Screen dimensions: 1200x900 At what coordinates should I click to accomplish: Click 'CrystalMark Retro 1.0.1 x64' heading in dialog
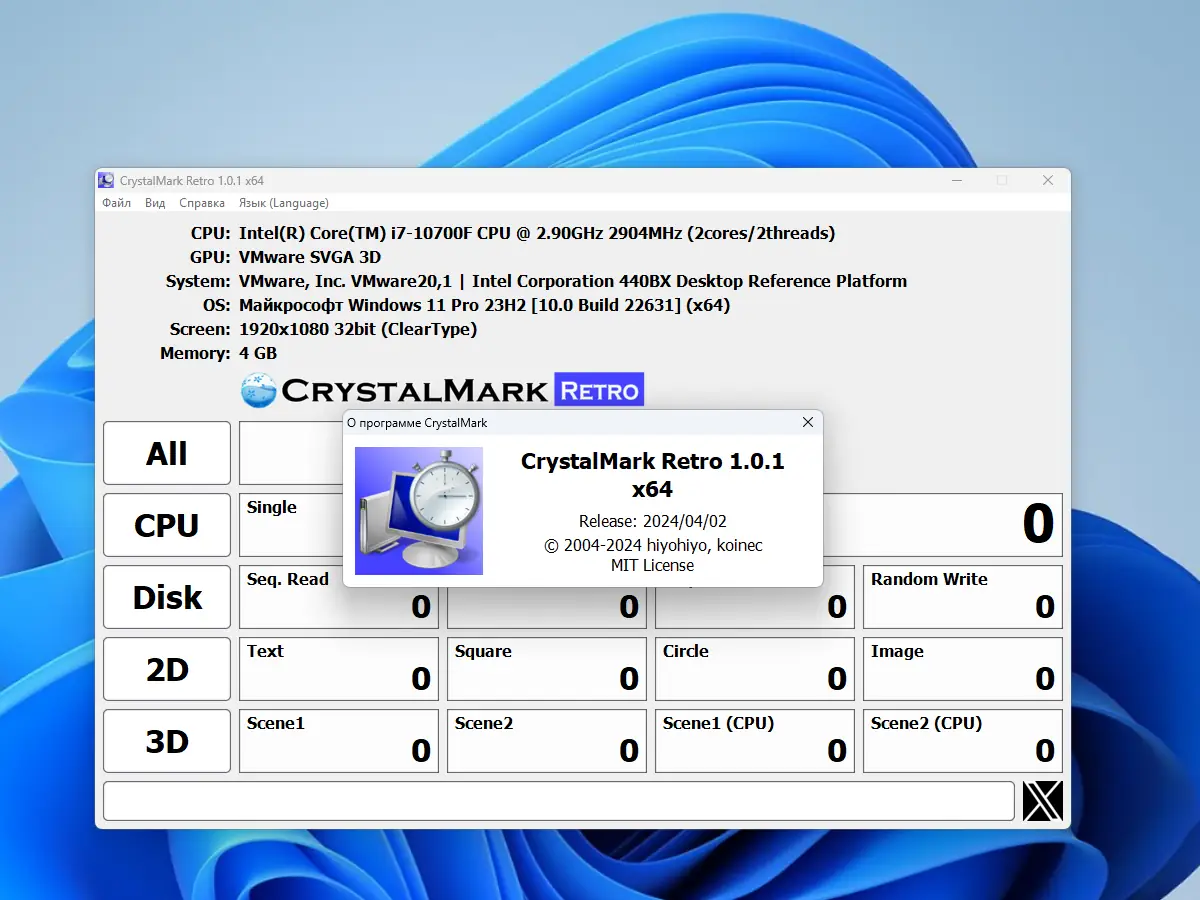click(x=652, y=475)
